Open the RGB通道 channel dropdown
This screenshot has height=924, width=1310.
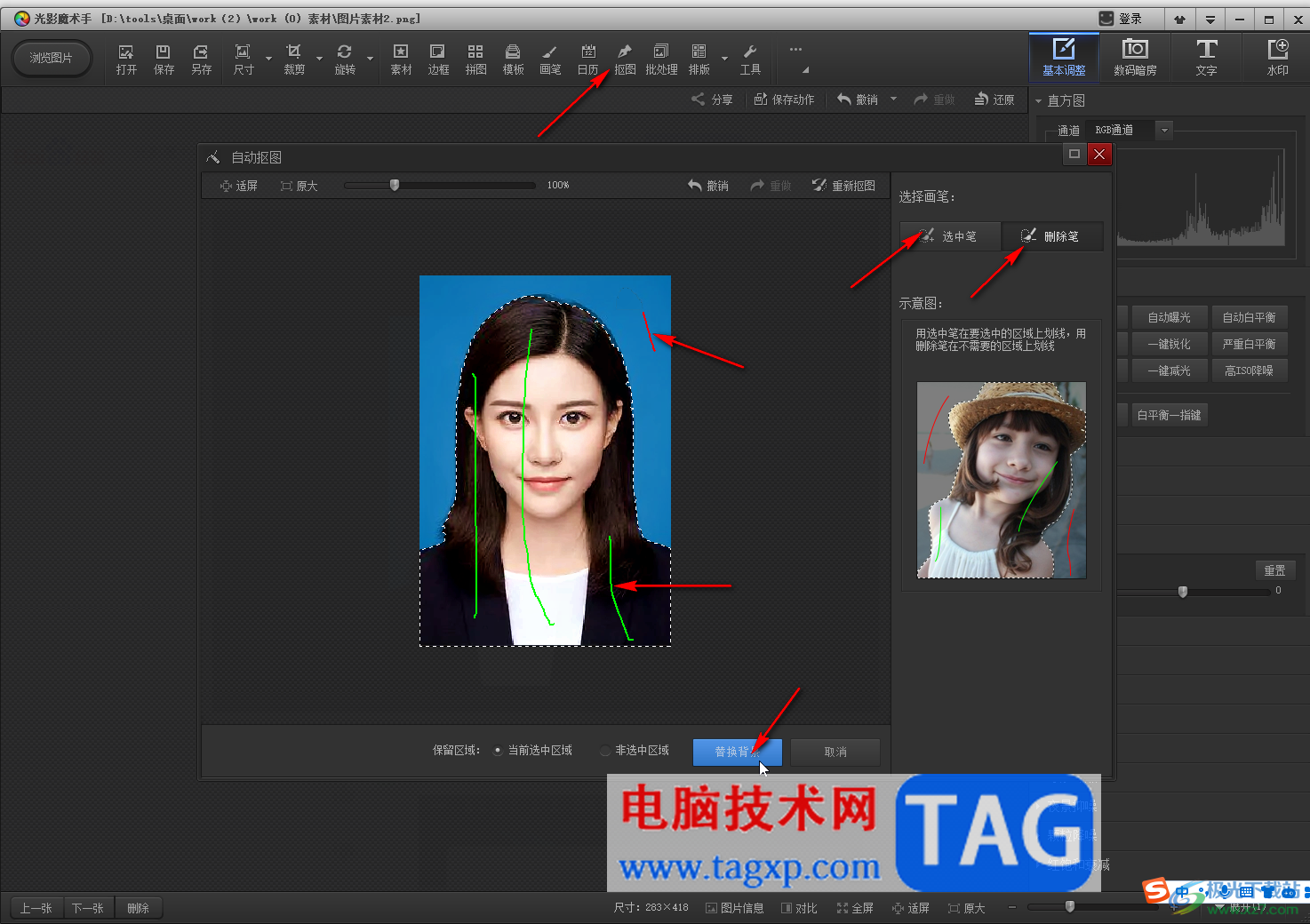(1164, 131)
